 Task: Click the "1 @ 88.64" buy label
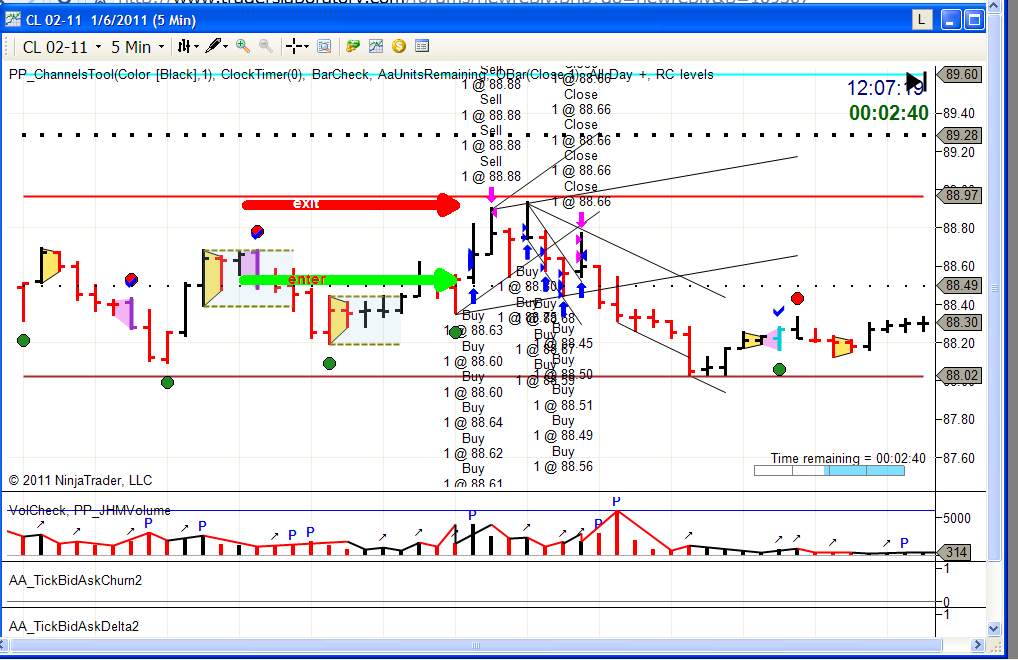[473, 422]
